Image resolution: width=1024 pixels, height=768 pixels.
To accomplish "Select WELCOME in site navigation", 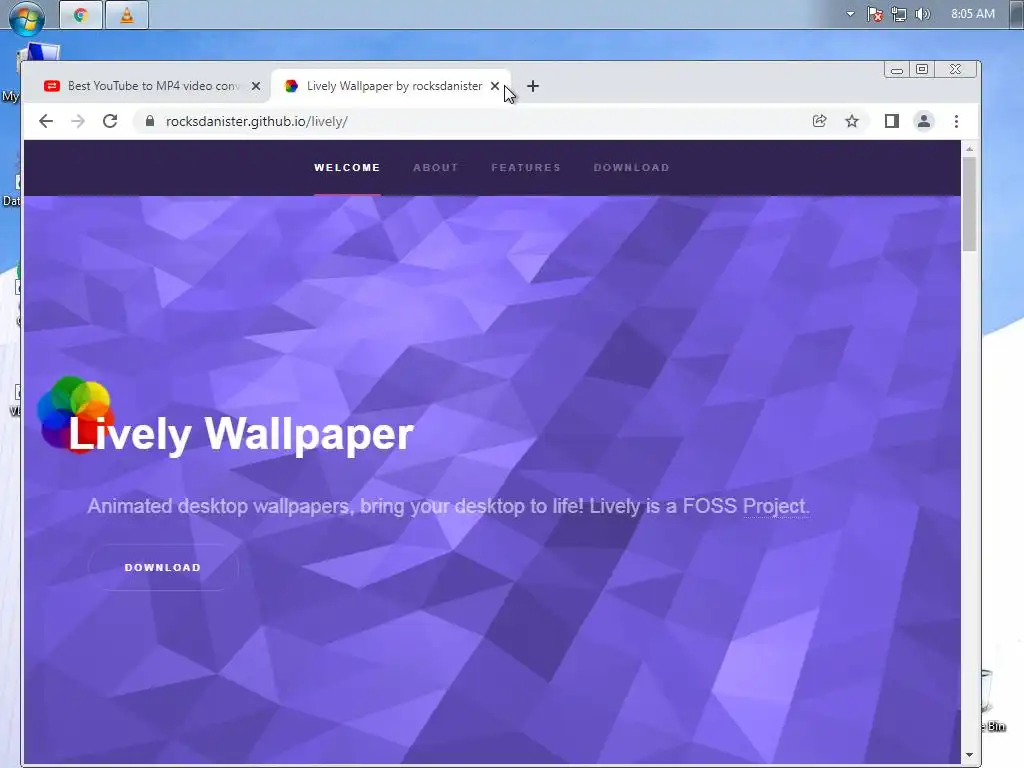I will tap(347, 168).
